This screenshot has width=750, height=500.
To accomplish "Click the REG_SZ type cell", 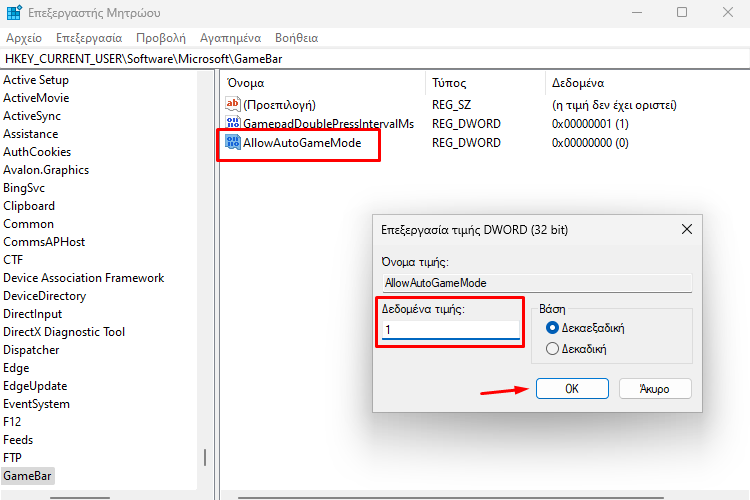I will (452, 105).
